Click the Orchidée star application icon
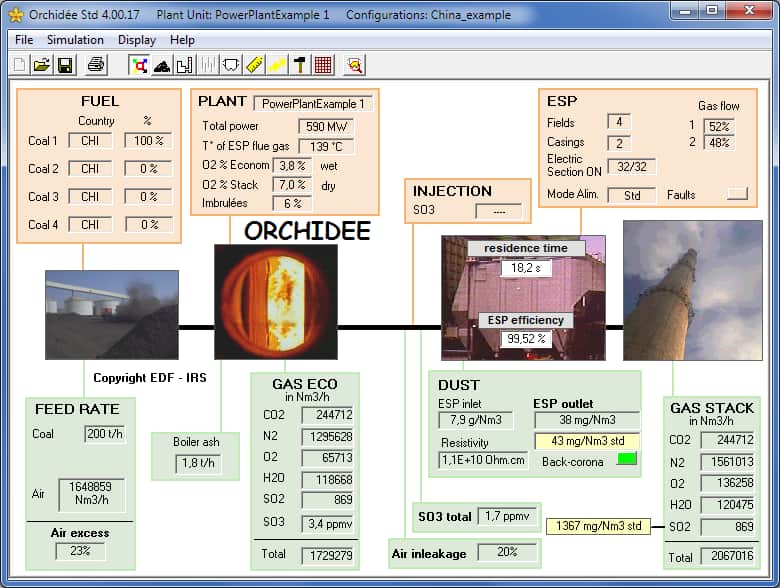780x588 pixels. [16, 15]
